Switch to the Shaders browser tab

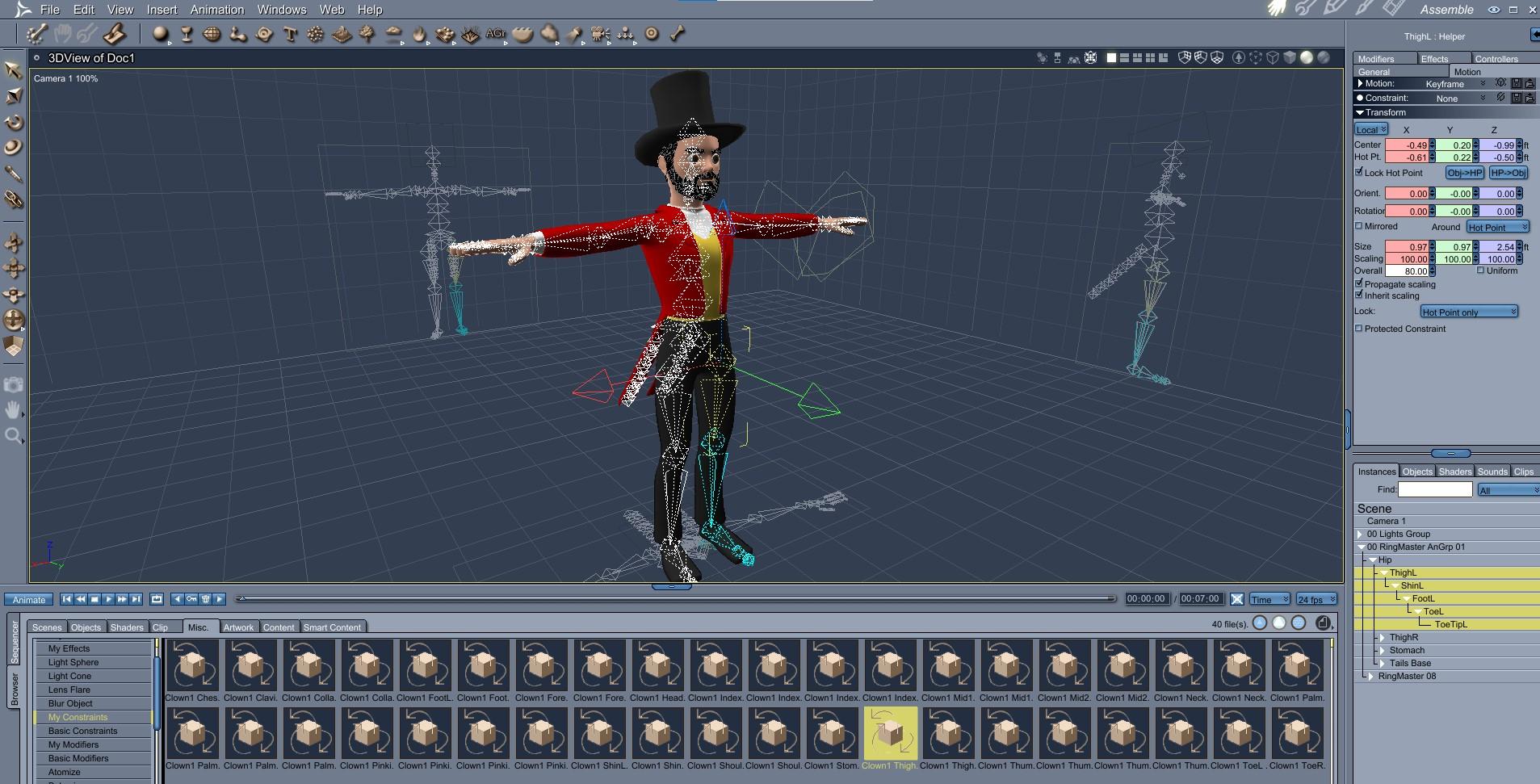pyautogui.click(x=127, y=627)
